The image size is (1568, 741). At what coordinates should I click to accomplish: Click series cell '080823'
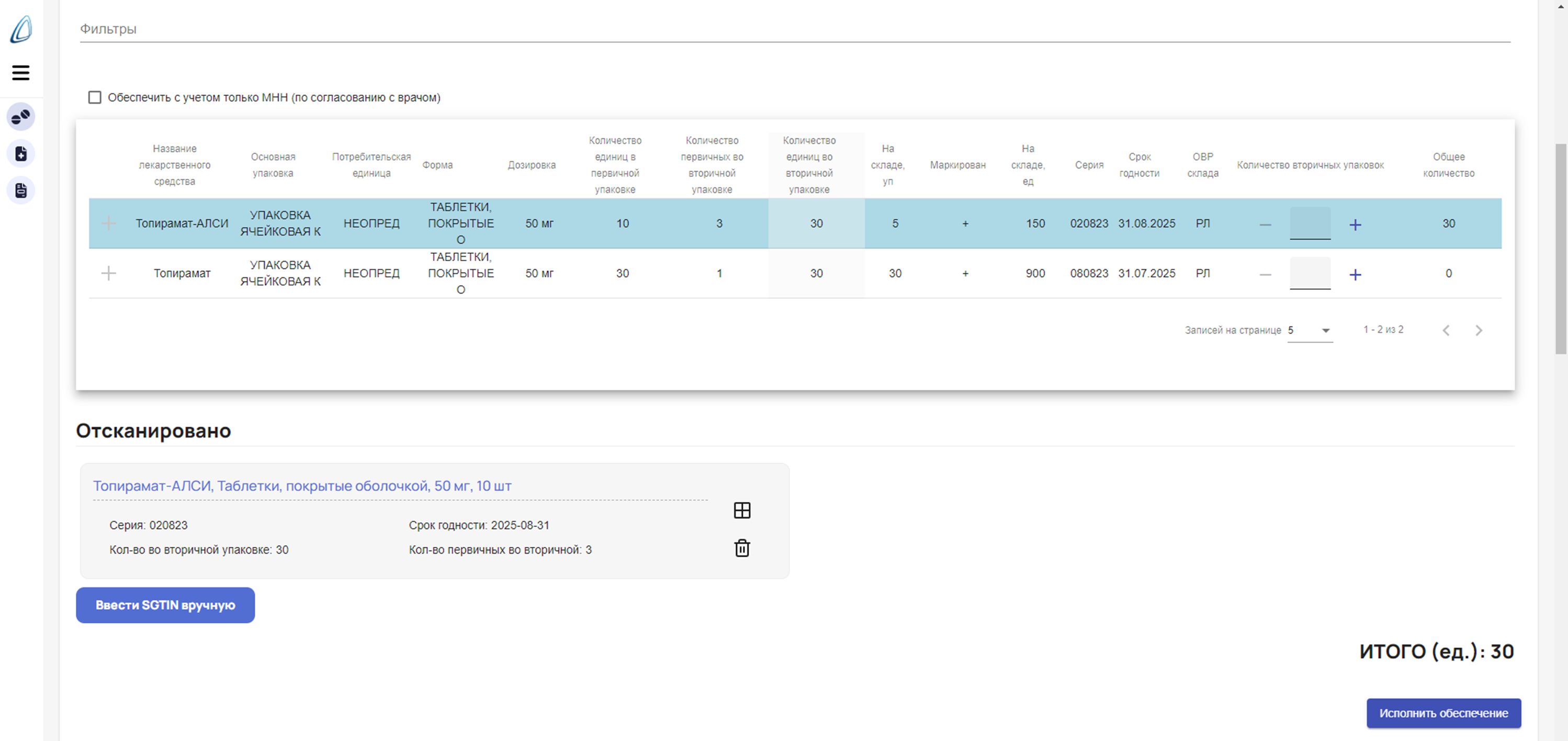1089,273
